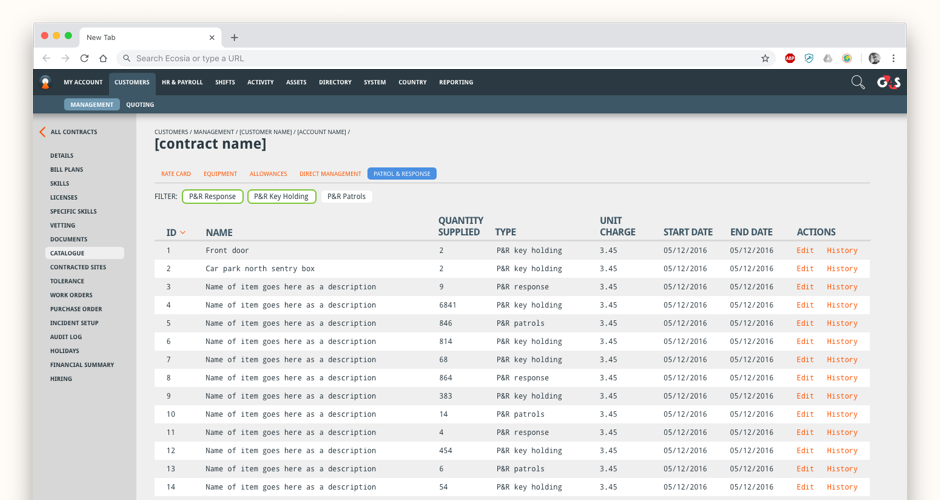This screenshot has height=500, width=940.
Task: Bookmark page with the star icon
Action: 765,59
